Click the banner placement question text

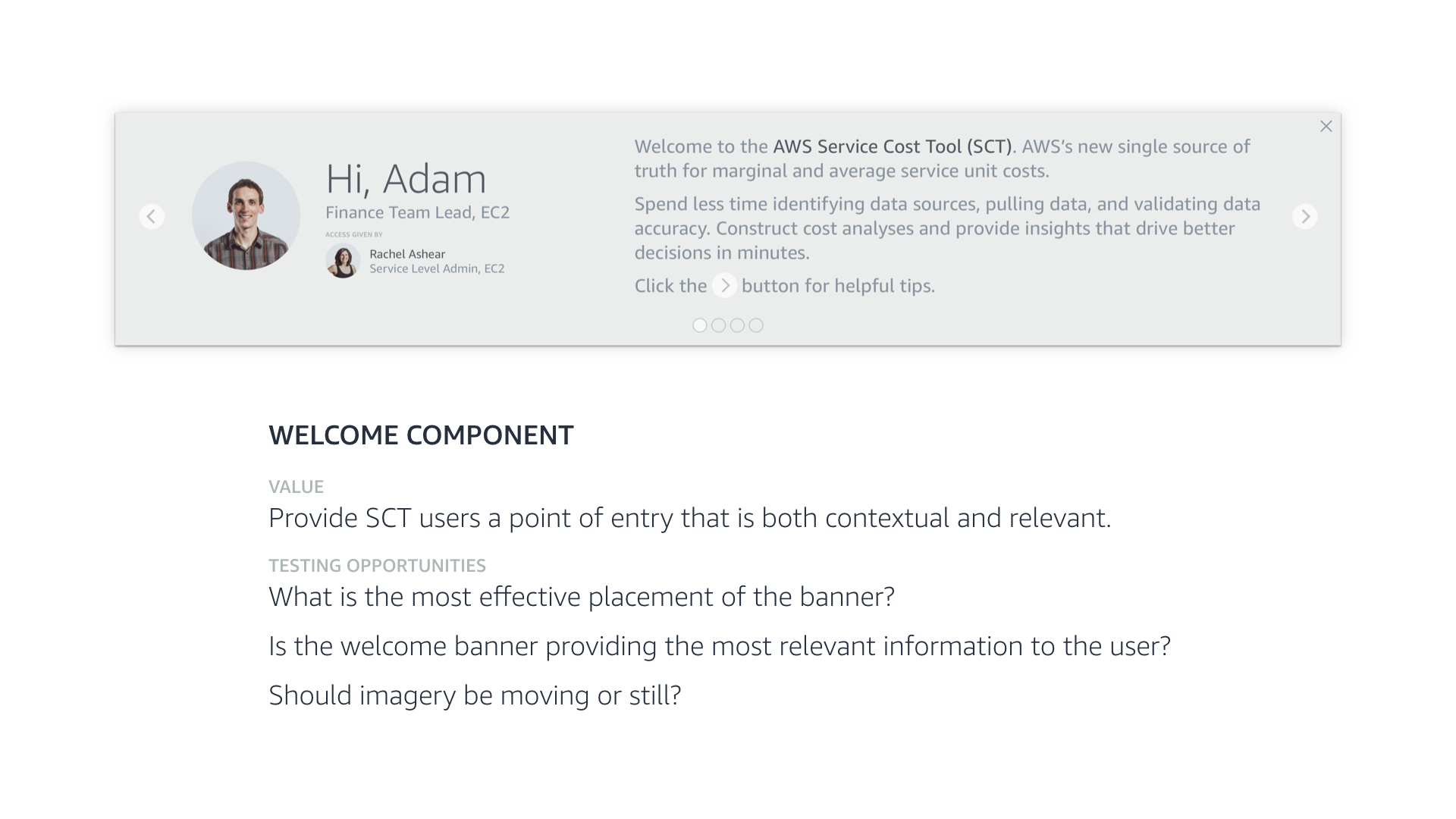tap(582, 597)
